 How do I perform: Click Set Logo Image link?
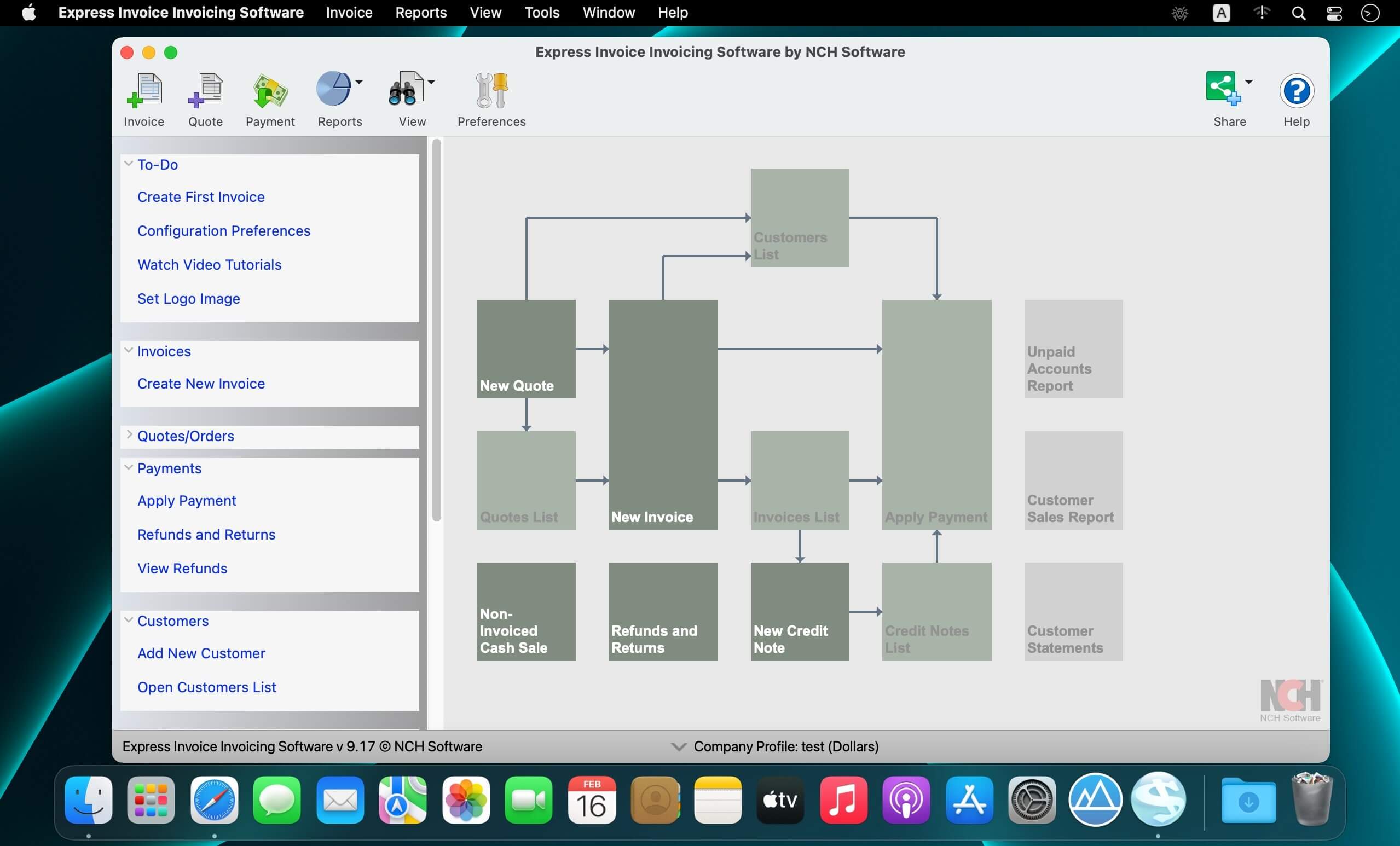coord(189,299)
